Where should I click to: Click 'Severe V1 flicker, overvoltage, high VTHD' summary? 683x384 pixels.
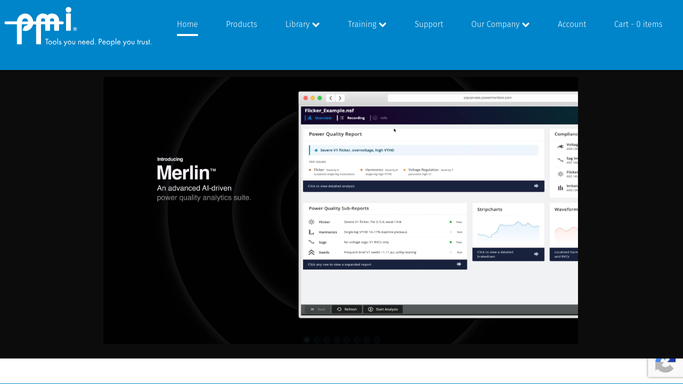pos(423,150)
